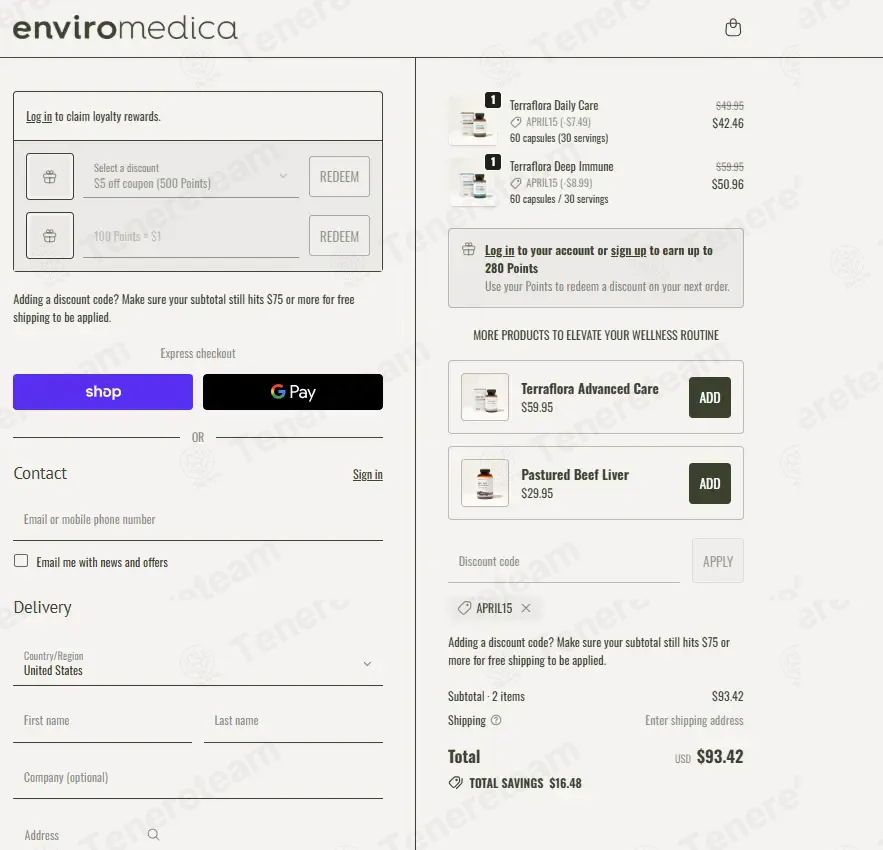Click the APPLY discount button

[x=717, y=561]
